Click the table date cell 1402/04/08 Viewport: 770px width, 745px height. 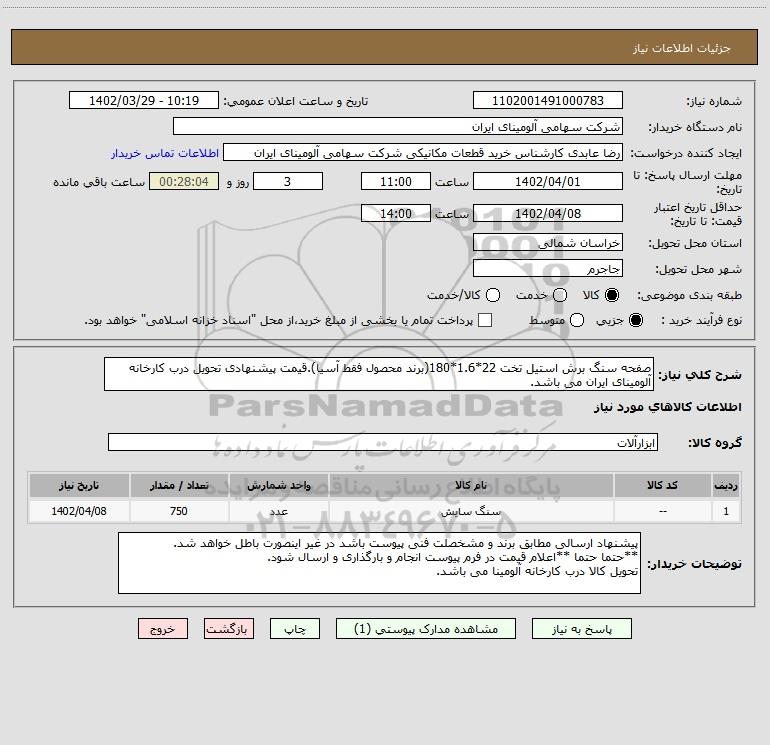coord(79,511)
